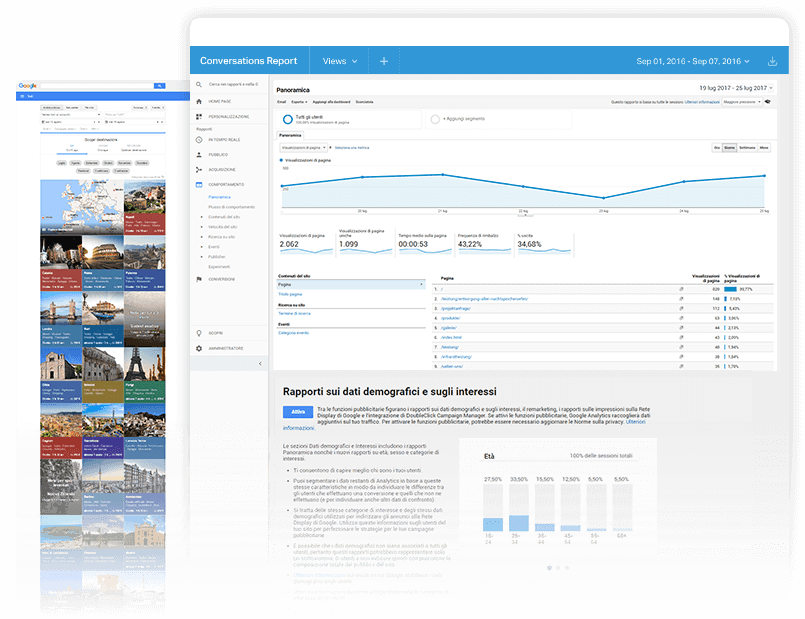Click the Amministratore gear icon
The width and height of the screenshot is (805, 619).
coord(199,348)
